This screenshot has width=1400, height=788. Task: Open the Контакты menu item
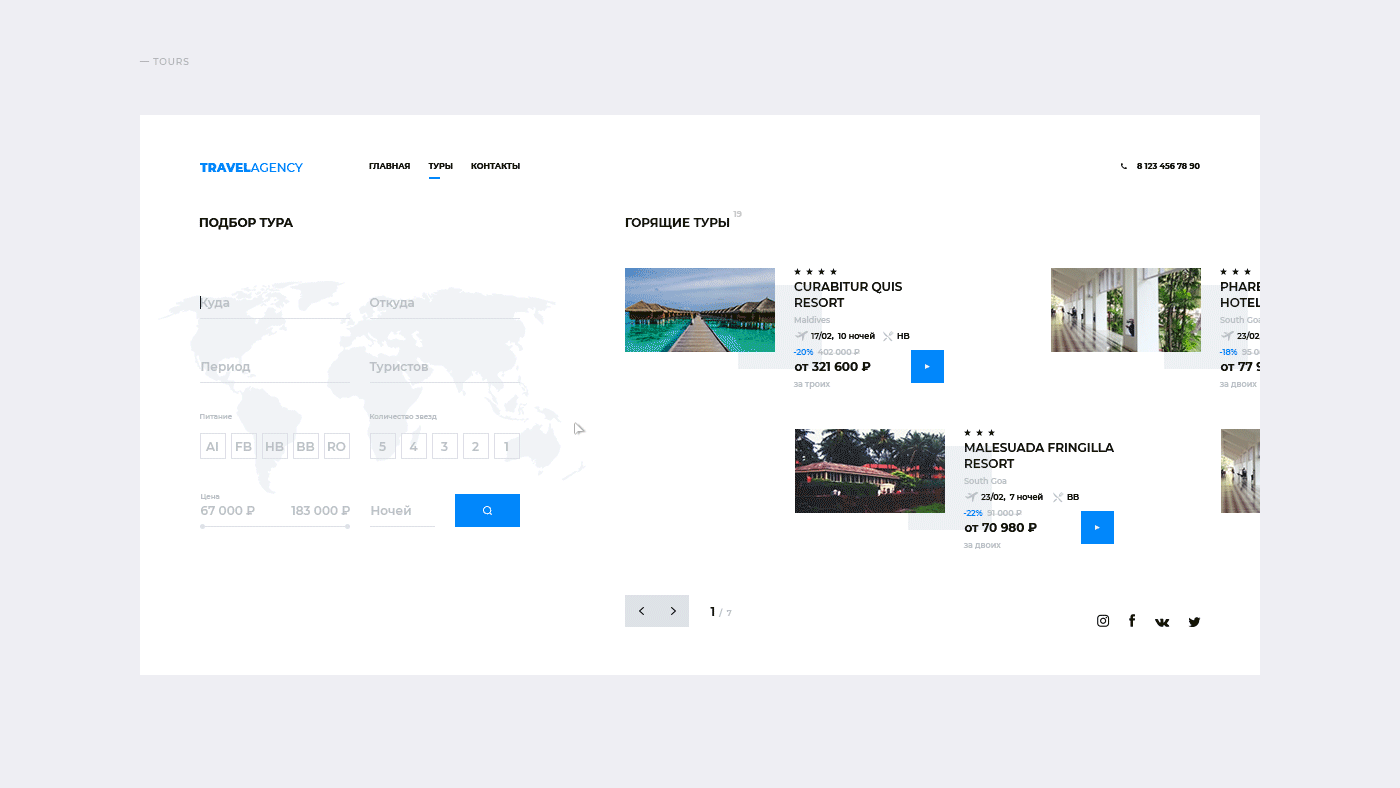tap(495, 166)
